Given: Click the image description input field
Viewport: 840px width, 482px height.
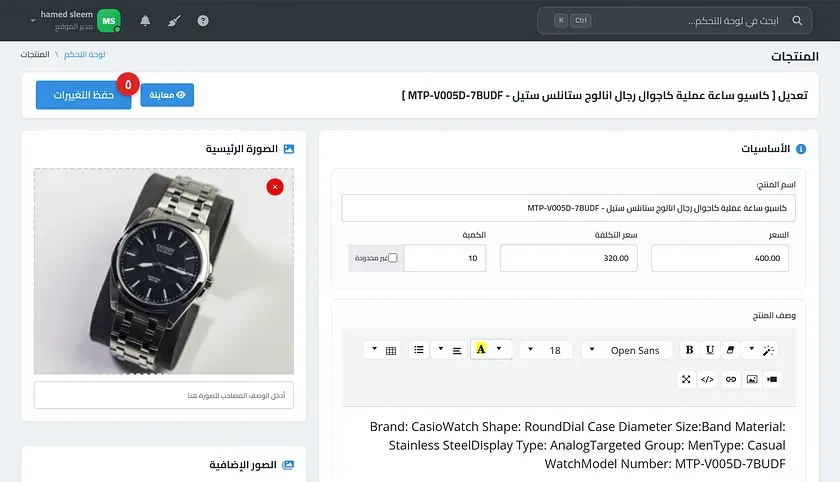Looking at the screenshot, I should tap(164, 395).
